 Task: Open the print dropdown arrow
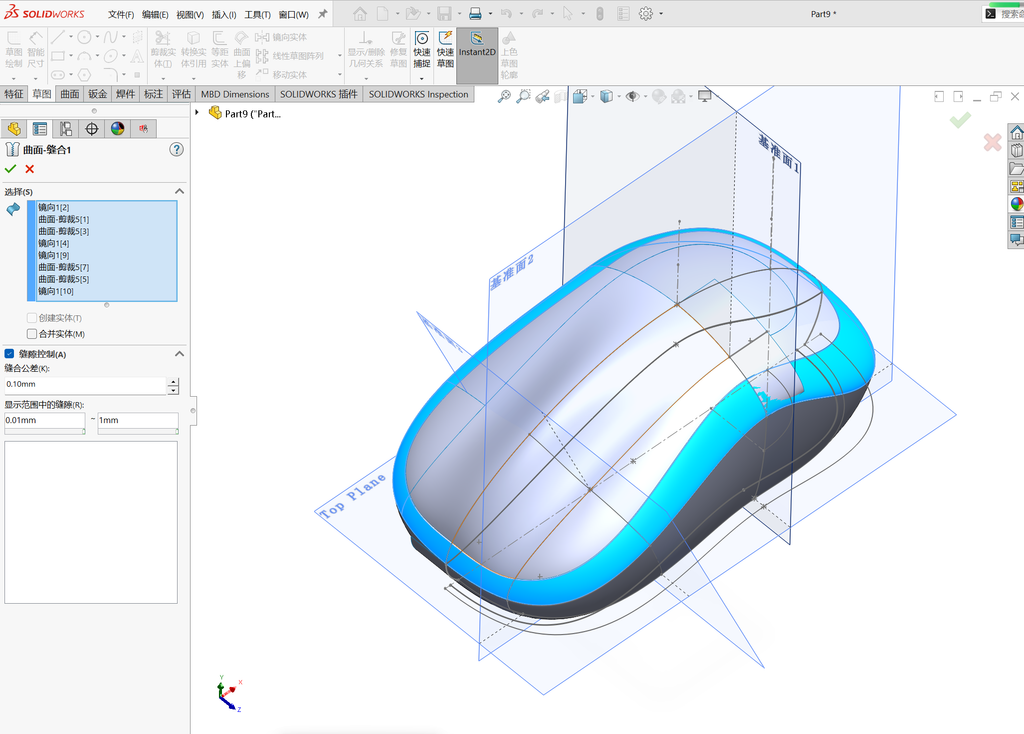pos(490,13)
